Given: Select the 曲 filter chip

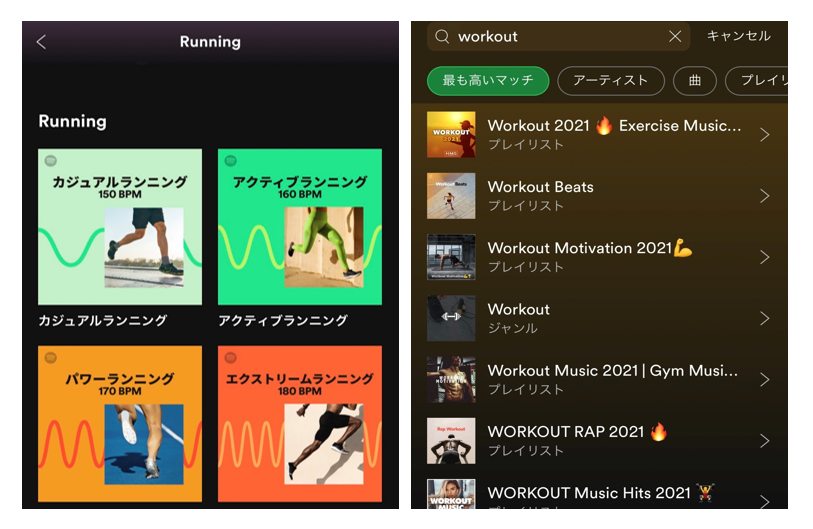Looking at the screenshot, I should click(695, 80).
